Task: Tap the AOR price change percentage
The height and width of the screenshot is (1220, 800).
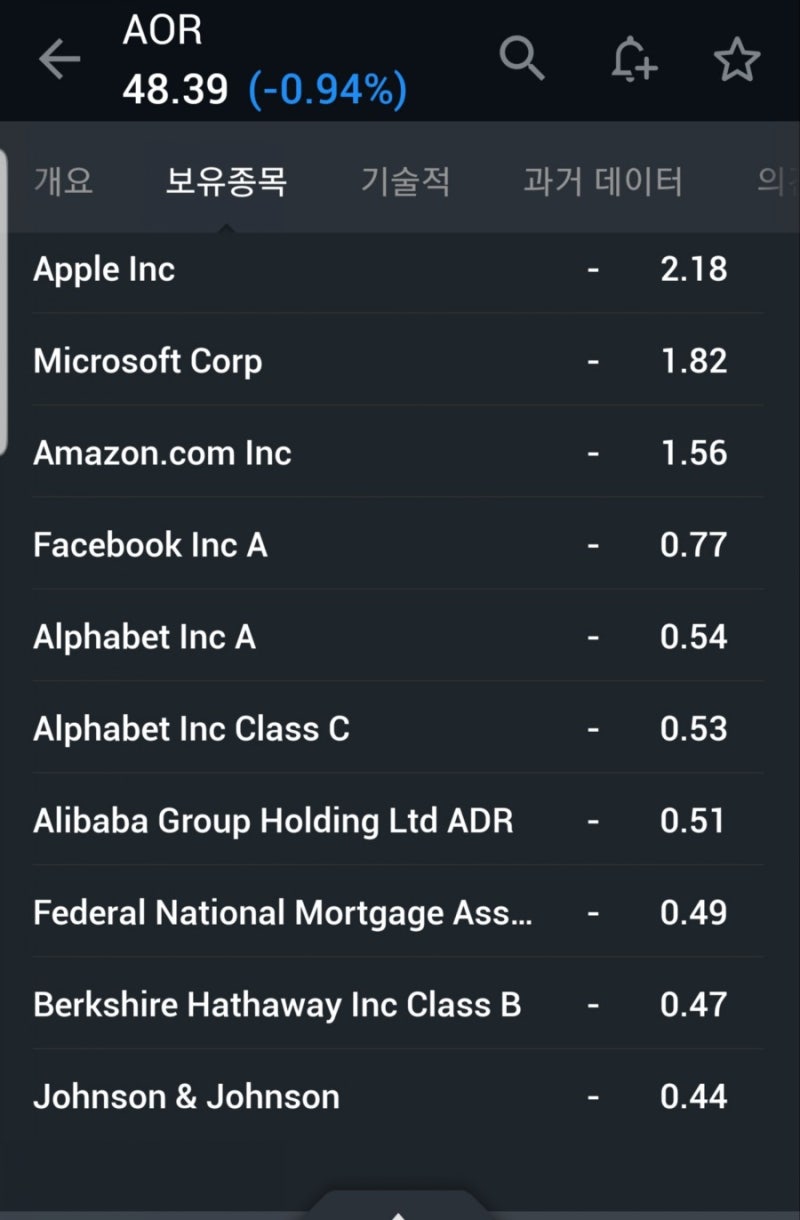Action: click(327, 91)
